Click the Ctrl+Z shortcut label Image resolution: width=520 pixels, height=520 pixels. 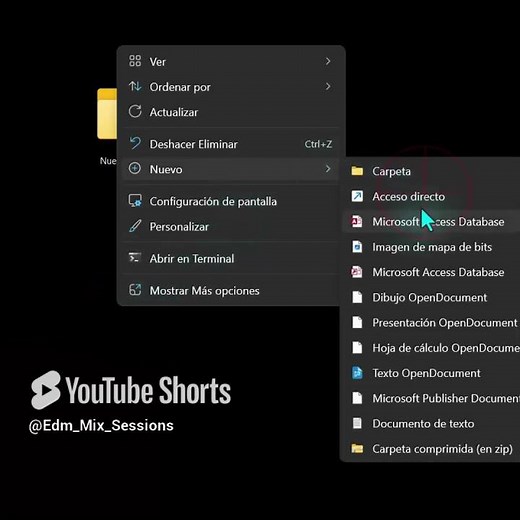(x=318, y=144)
